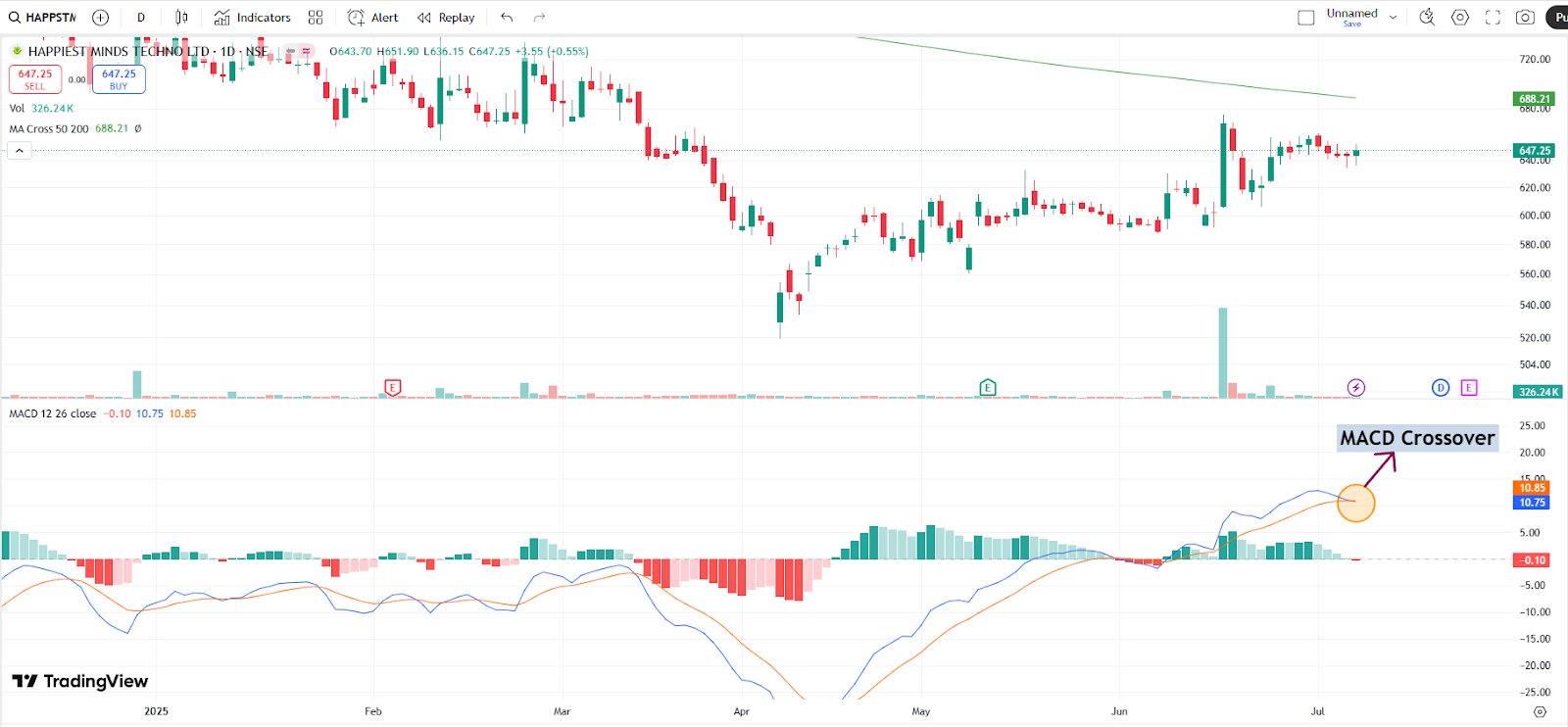Click the purple lightning event marker

(x=1356, y=388)
